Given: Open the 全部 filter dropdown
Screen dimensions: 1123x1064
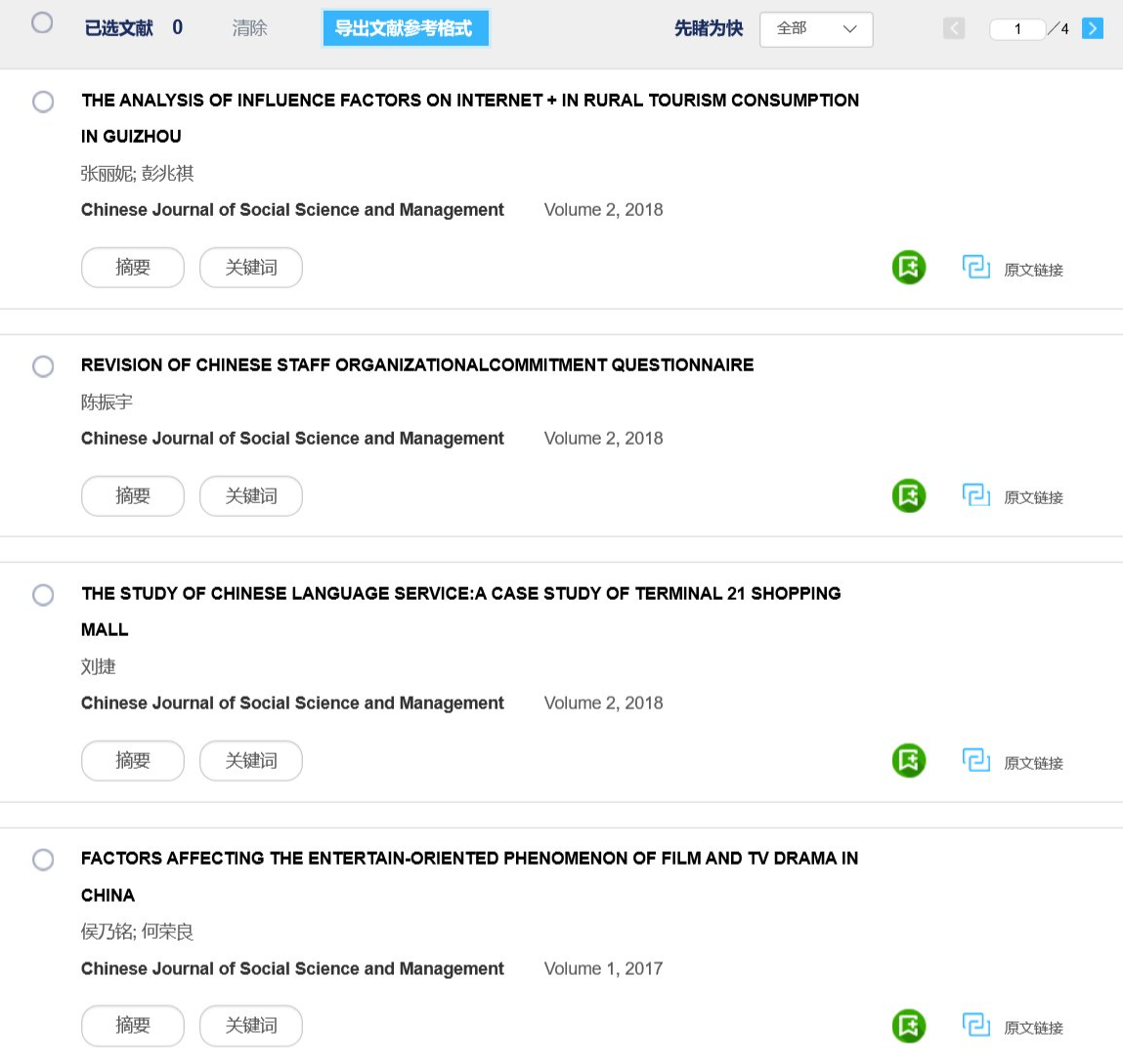Looking at the screenshot, I should [x=816, y=29].
